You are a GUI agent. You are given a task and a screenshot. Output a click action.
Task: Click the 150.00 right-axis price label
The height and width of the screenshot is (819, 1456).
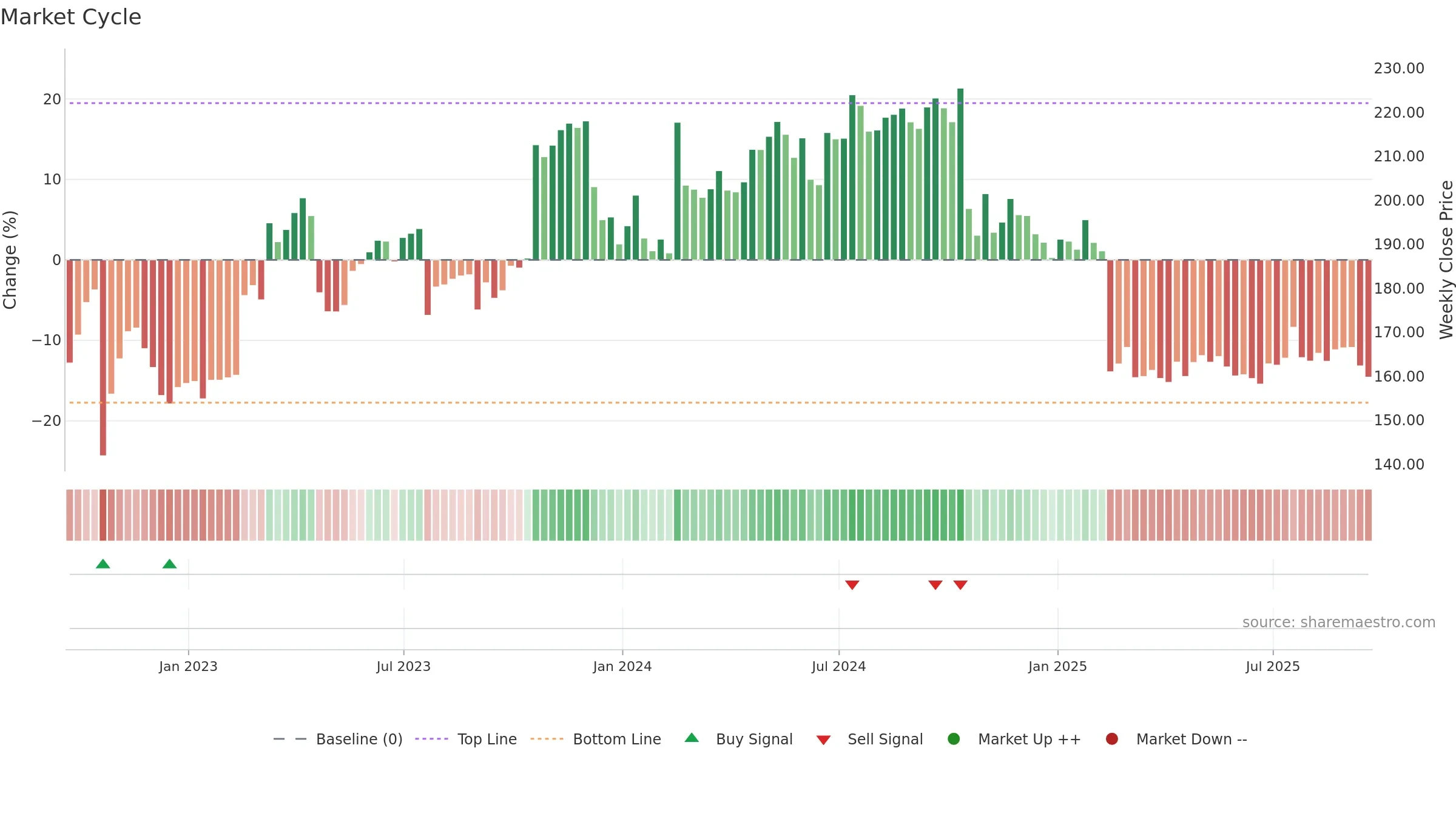tap(1399, 420)
